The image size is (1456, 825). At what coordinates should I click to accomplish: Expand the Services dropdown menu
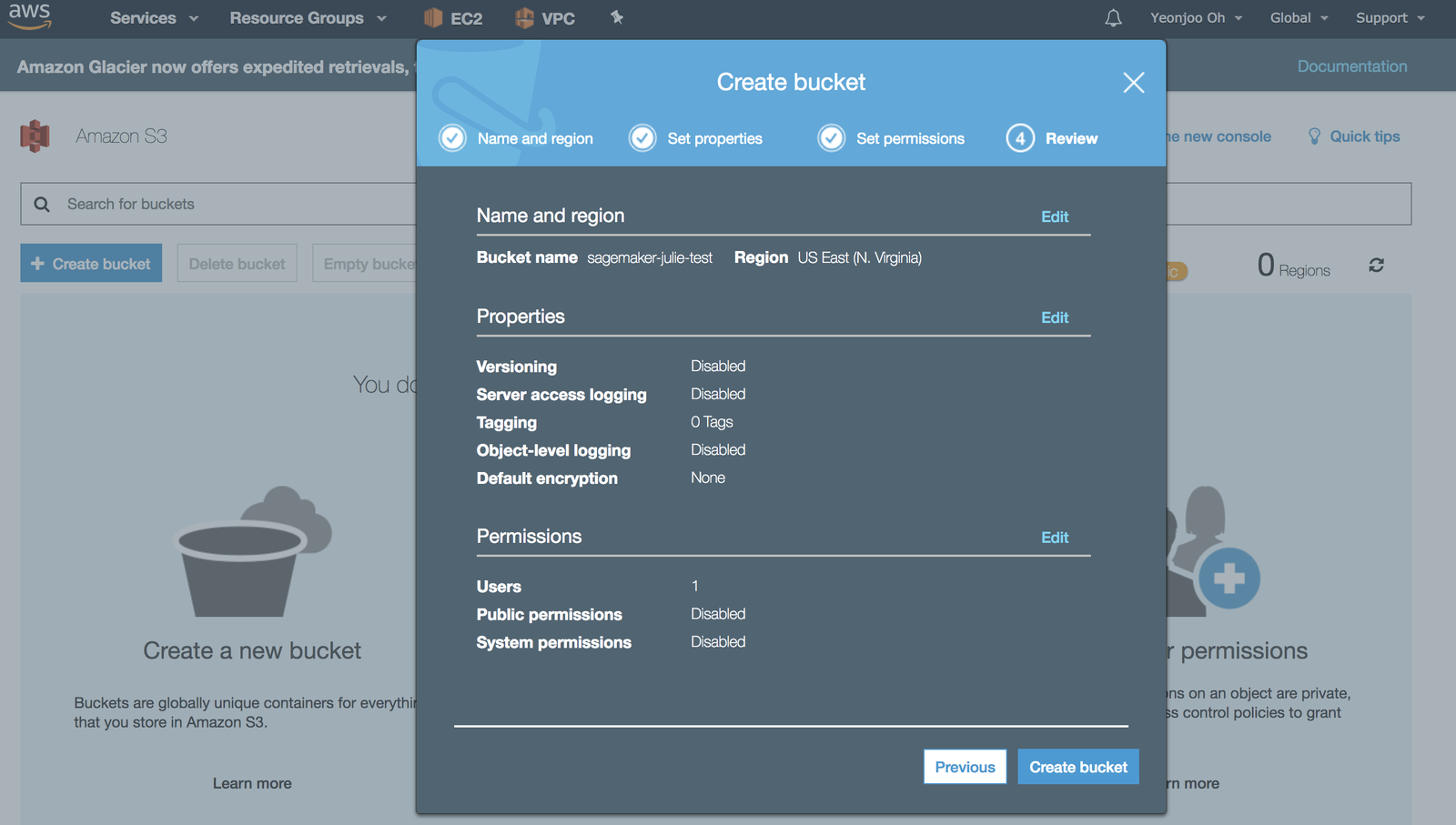point(154,18)
